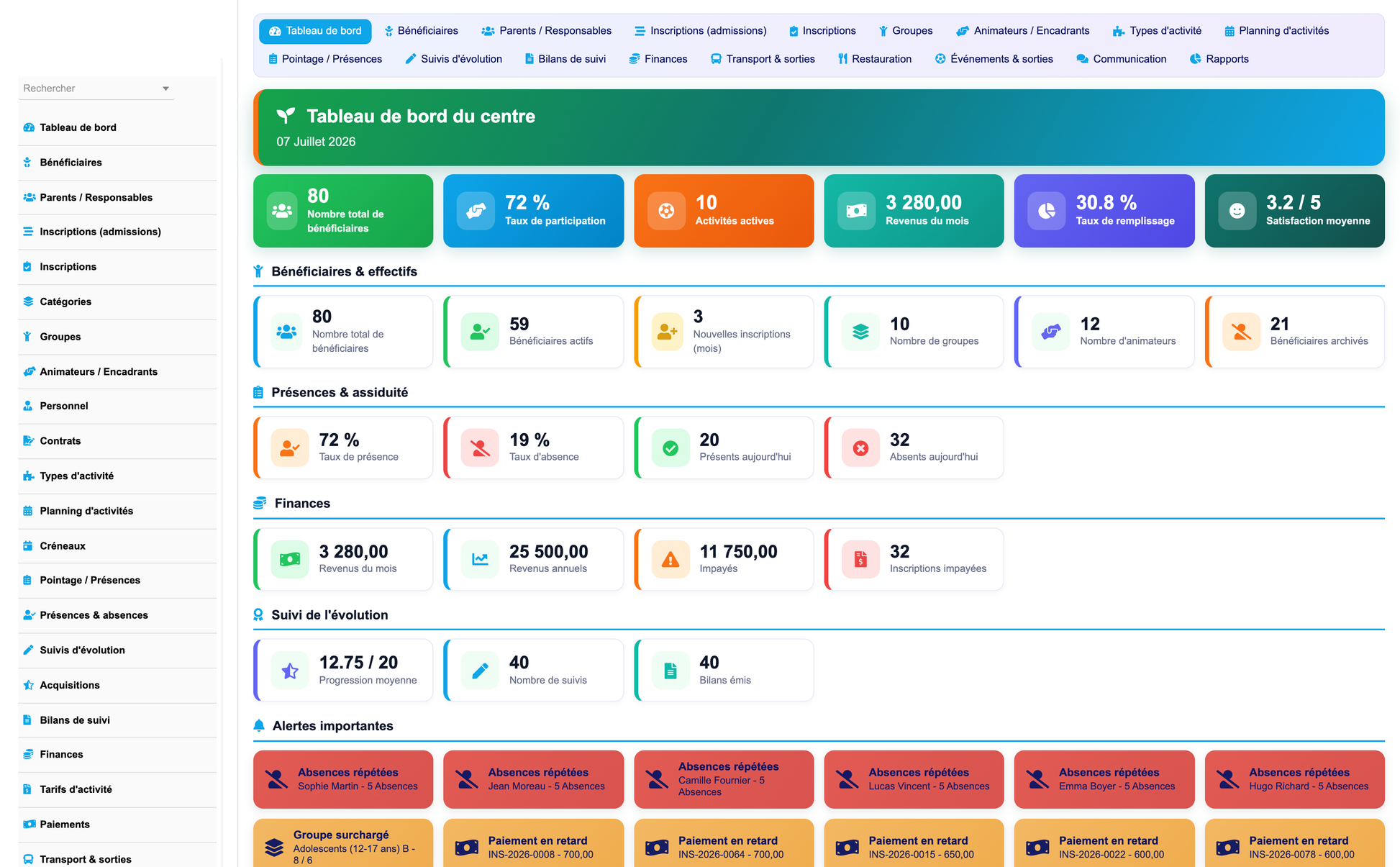Click the Inscriptions impayées invoice icon
This screenshot has height=867, width=1400.
coord(860,559)
